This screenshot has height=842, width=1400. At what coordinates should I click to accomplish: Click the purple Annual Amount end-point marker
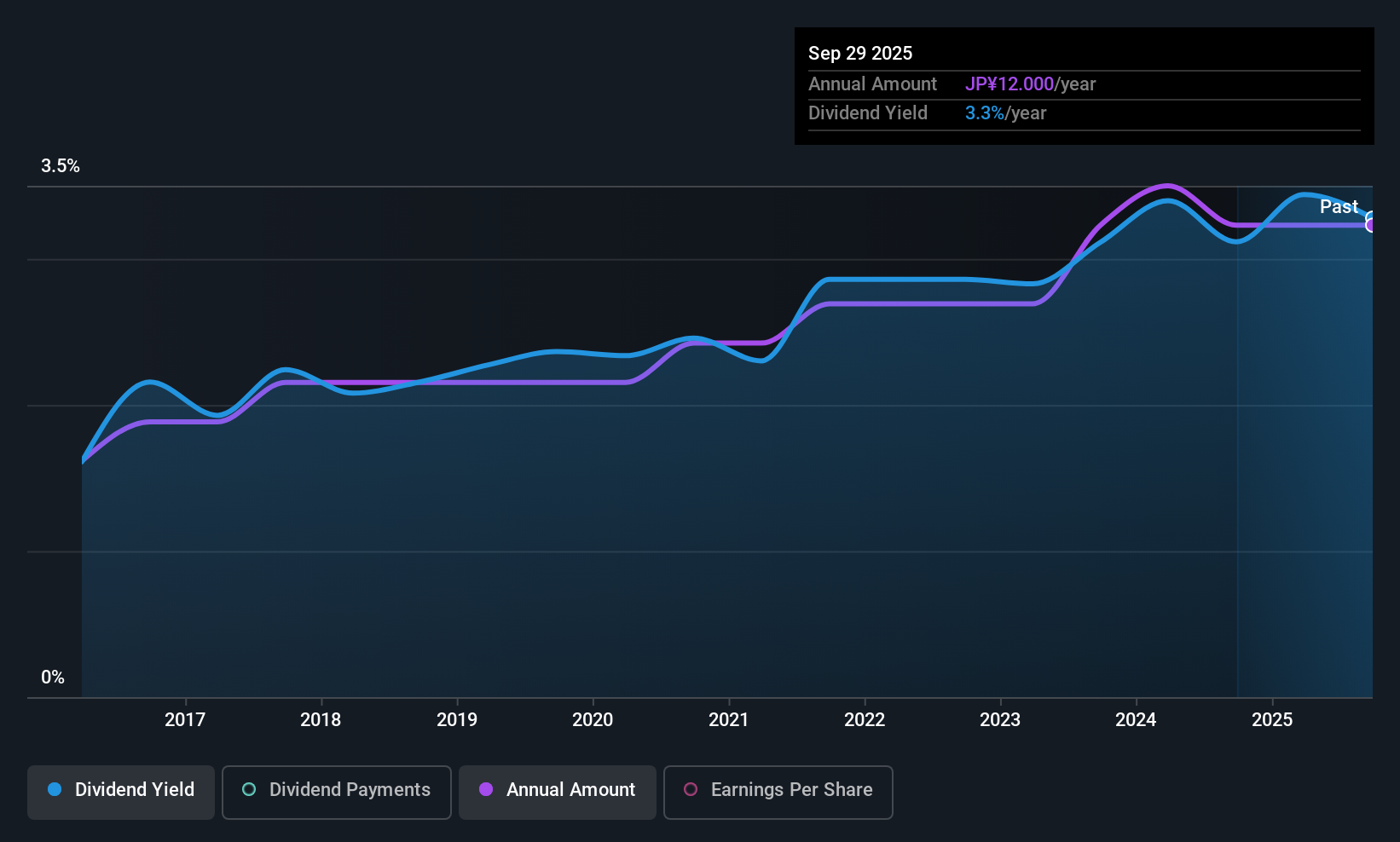[1371, 226]
